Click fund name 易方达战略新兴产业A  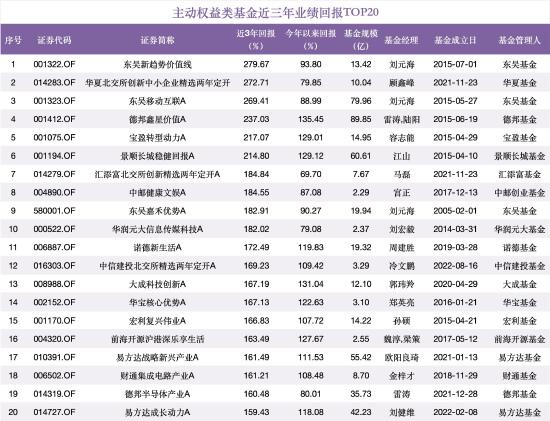[157, 357]
